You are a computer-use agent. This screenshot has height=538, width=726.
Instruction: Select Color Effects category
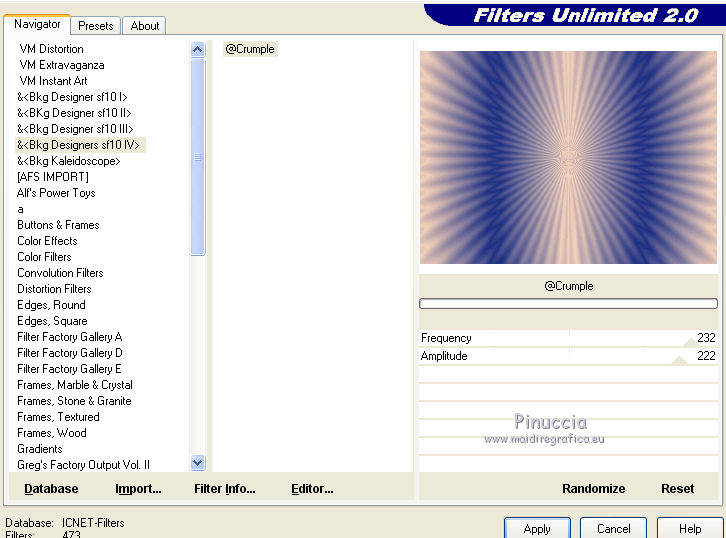pos(47,241)
